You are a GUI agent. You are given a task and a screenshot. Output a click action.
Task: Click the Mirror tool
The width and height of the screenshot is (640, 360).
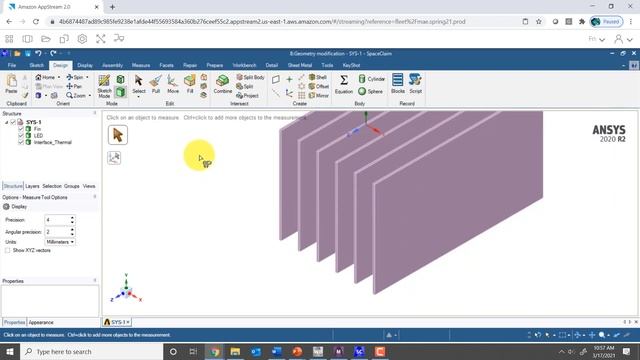click(318, 96)
